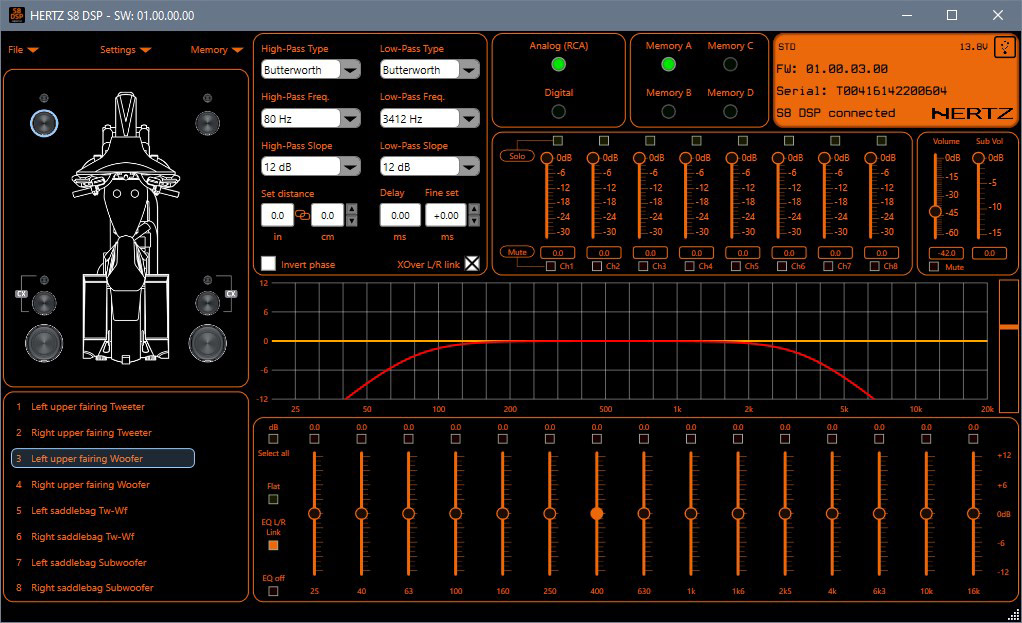The image size is (1022, 623).
Task: Select channel 8 Right saddlebag Subwoofer
Action: coord(93,588)
